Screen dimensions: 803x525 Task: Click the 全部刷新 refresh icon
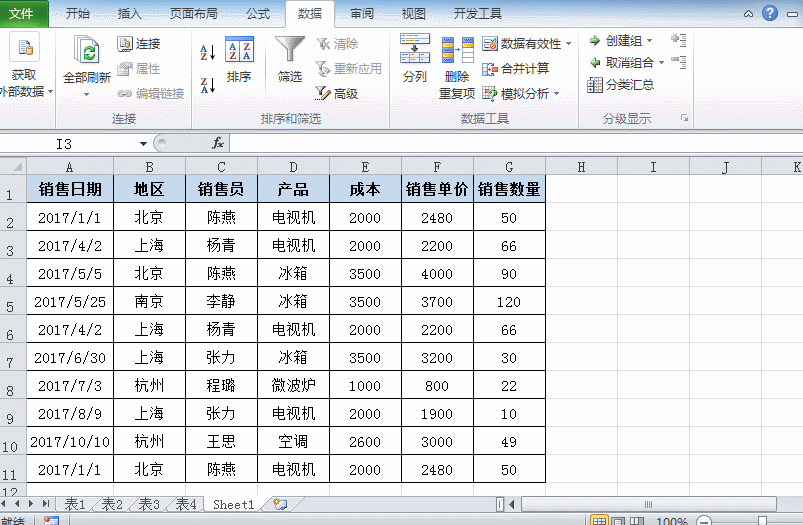87,50
